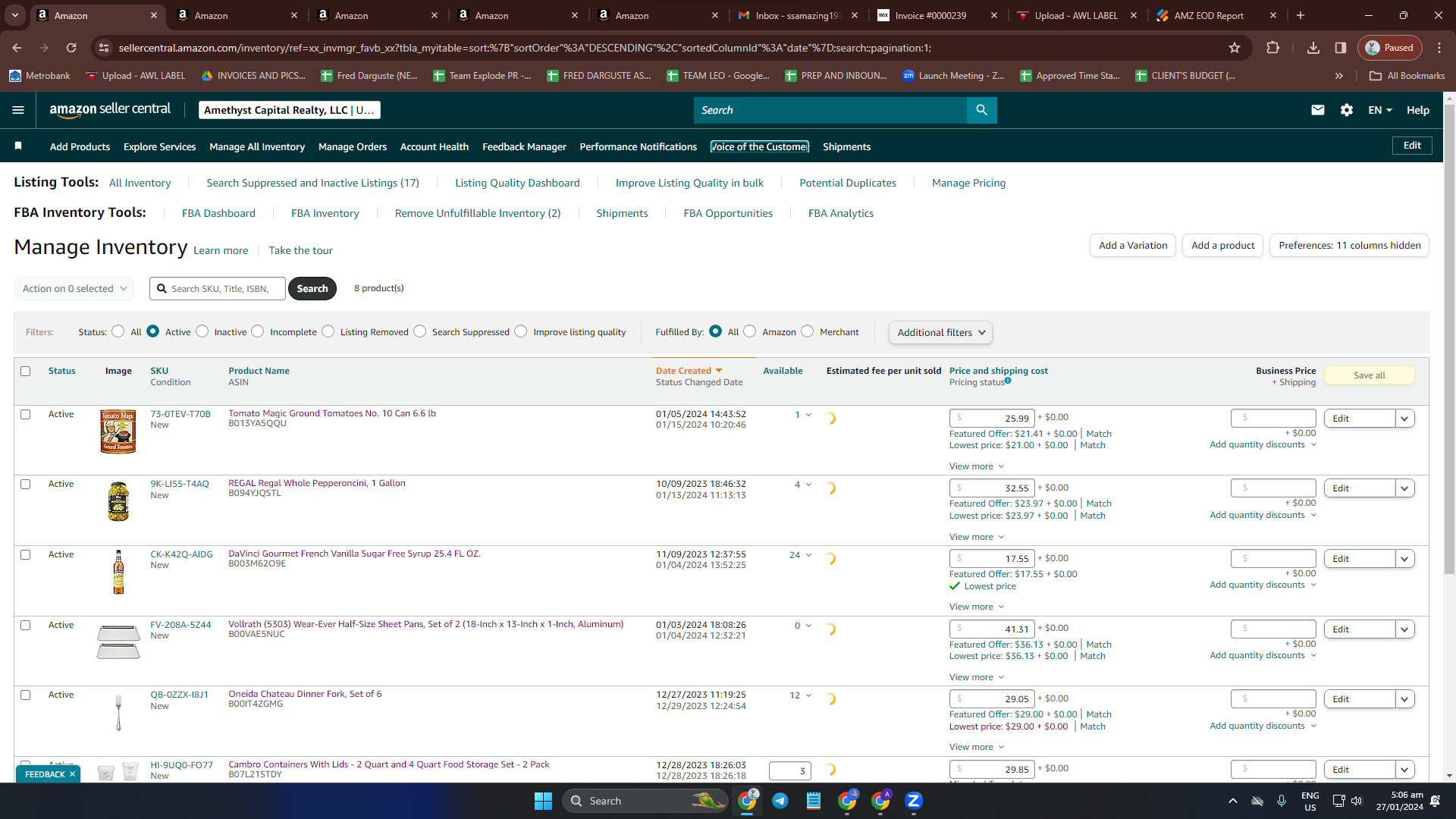This screenshot has height=819, width=1456.
Task: Open the Chrome downloads icon
Action: [x=1313, y=48]
